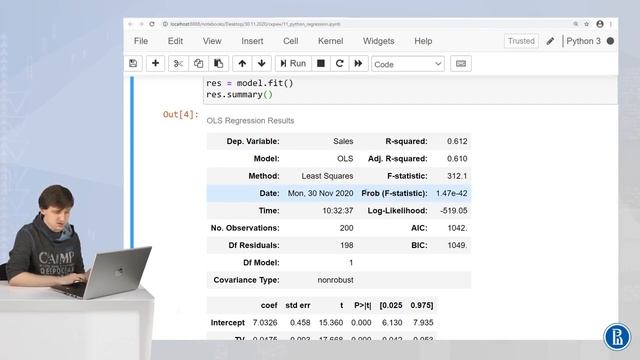The height and width of the screenshot is (360, 640).
Task: Move selected cell up arrow
Action: (x=242, y=64)
